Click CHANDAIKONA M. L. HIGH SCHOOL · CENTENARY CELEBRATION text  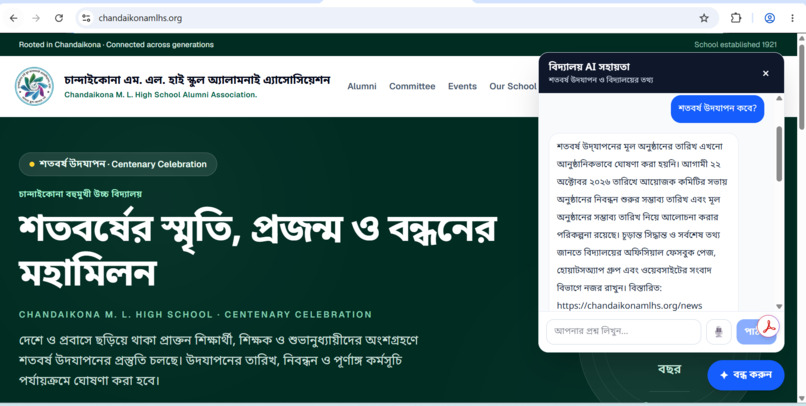click(x=195, y=315)
